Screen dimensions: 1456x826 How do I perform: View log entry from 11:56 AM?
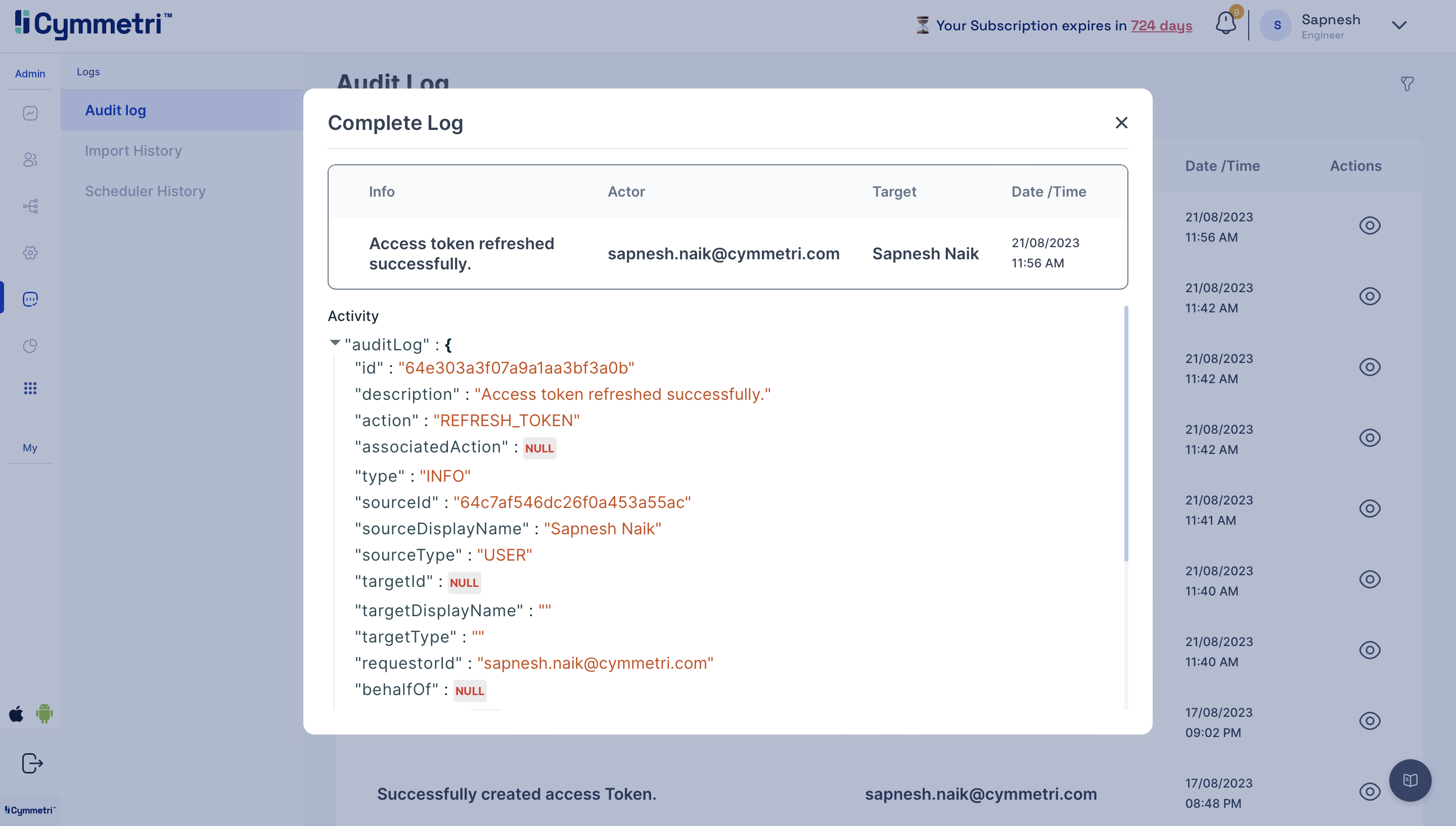[1369, 225]
